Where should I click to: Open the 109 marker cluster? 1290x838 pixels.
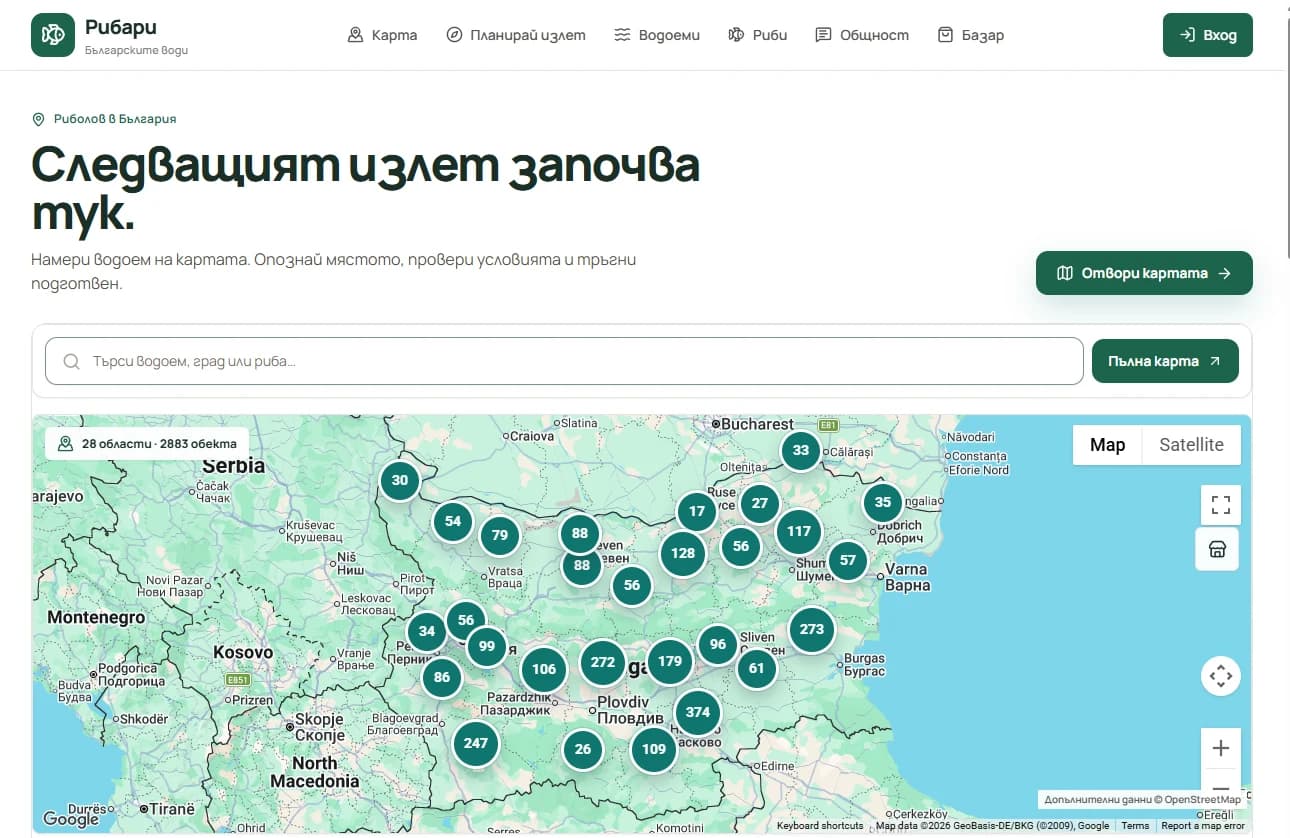click(654, 749)
